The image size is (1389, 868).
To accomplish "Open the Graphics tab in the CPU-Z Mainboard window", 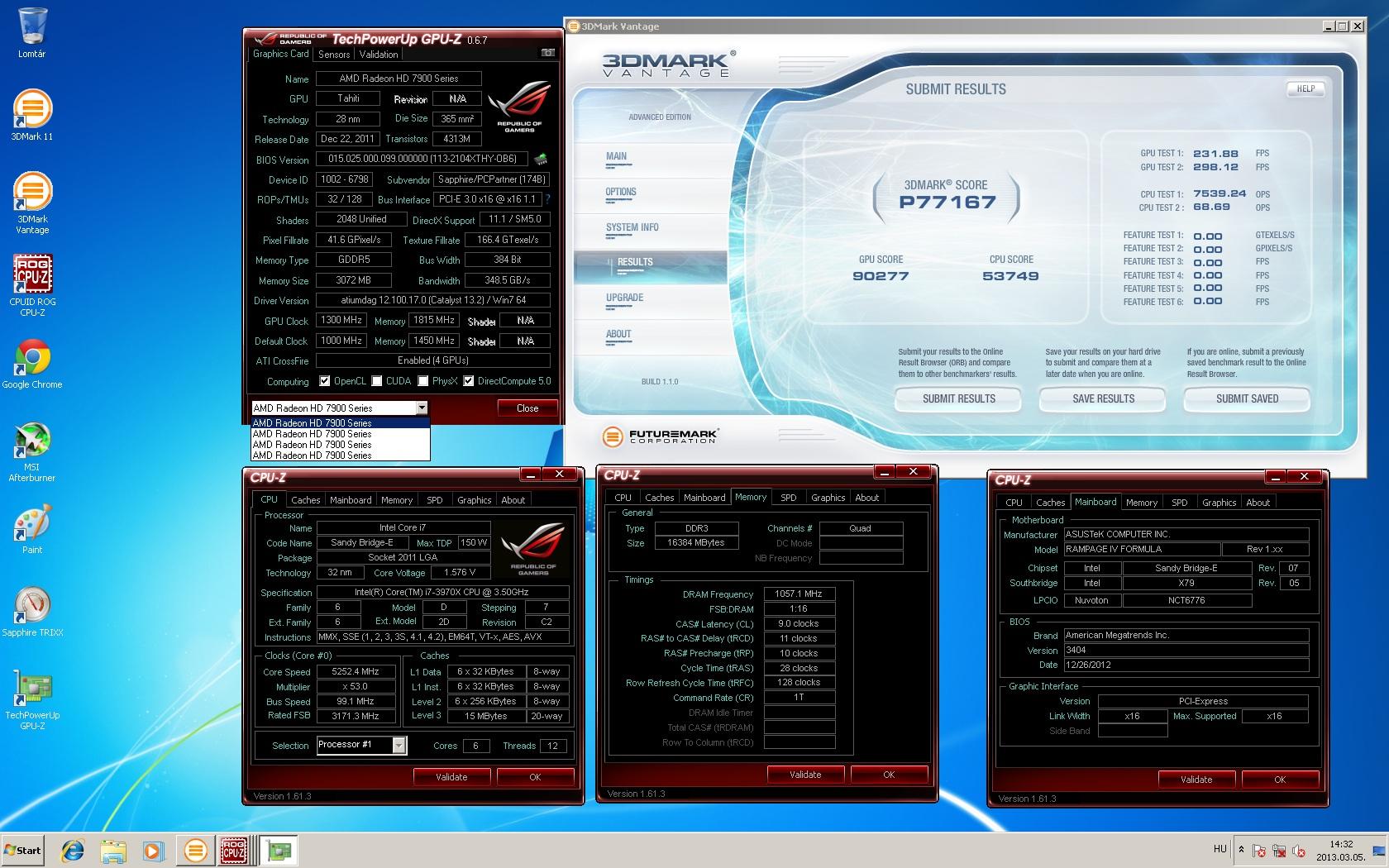I will pos(1220,503).
